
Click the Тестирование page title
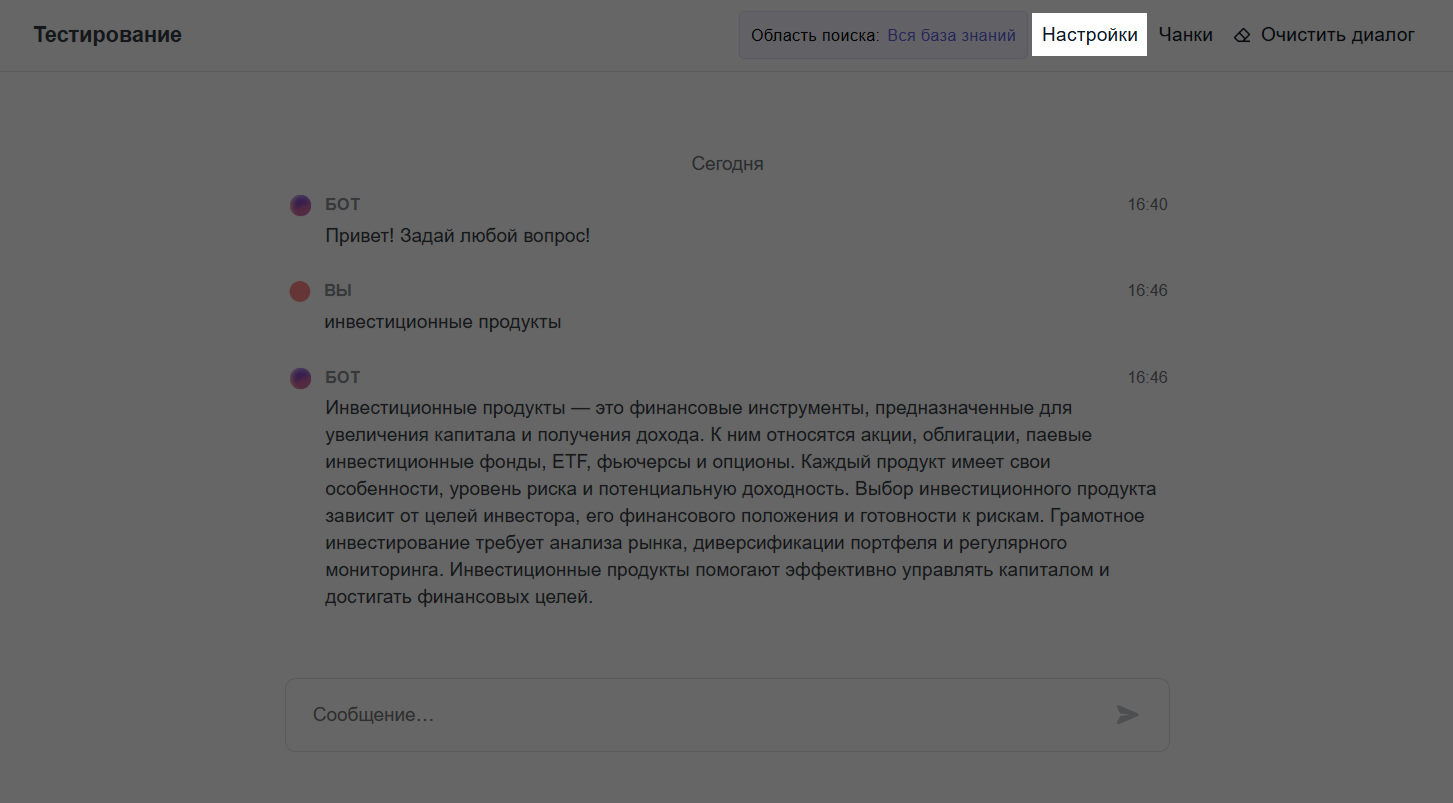tap(108, 35)
